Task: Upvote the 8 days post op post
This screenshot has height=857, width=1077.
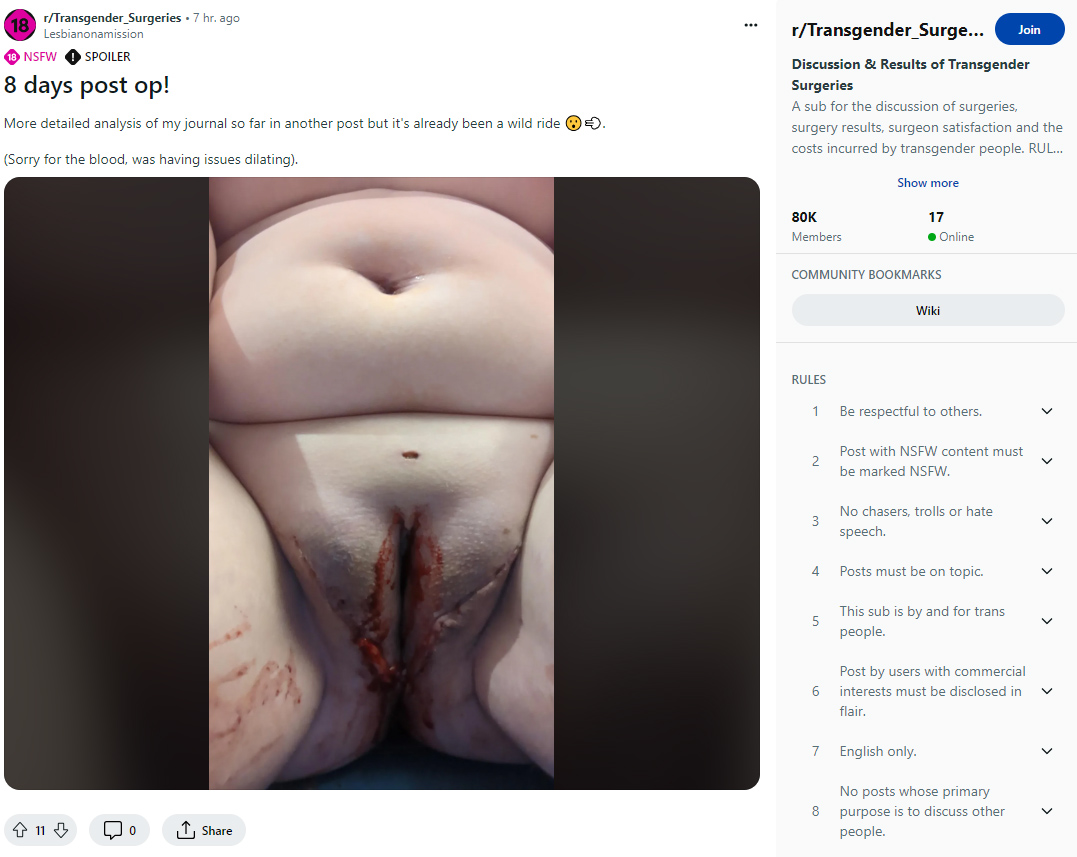Action: [21, 830]
